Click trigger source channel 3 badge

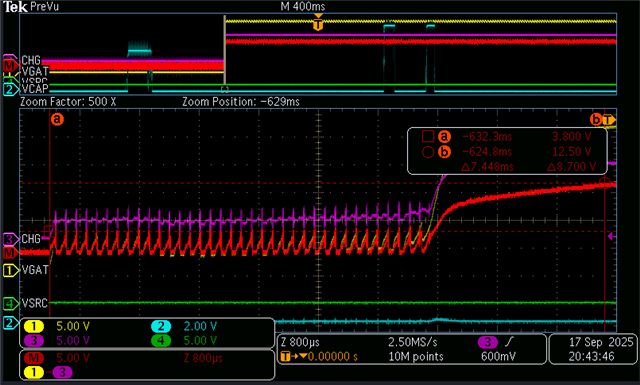tap(488, 342)
